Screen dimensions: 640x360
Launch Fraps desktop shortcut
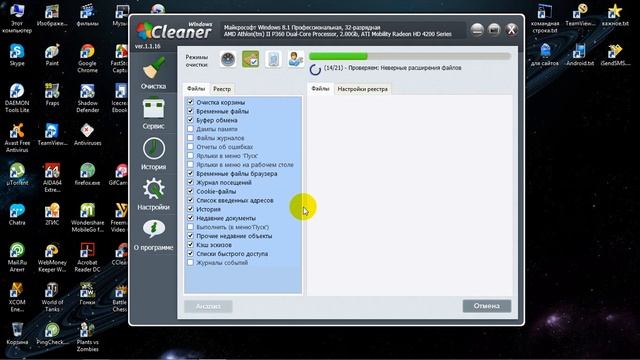[x=52, y=95]
